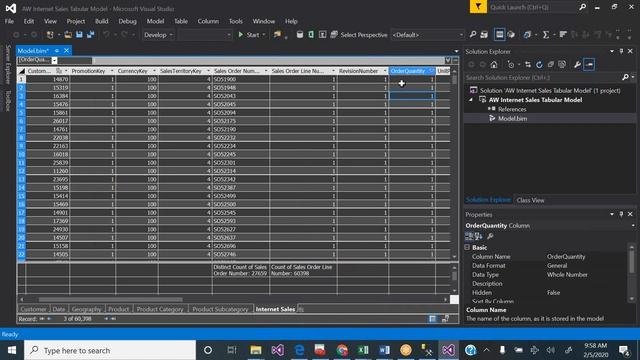Collapse the Basic properties section
Image resolution: width=640 pixels, height=360 pixels.
tap(467, 247)
